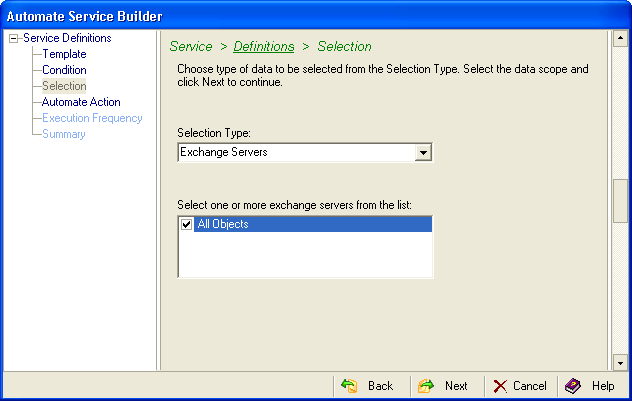Click the scrollbar down arrow
Image resolution: width=632 pixels, height=401 pixels.
(x=620, y=363)
